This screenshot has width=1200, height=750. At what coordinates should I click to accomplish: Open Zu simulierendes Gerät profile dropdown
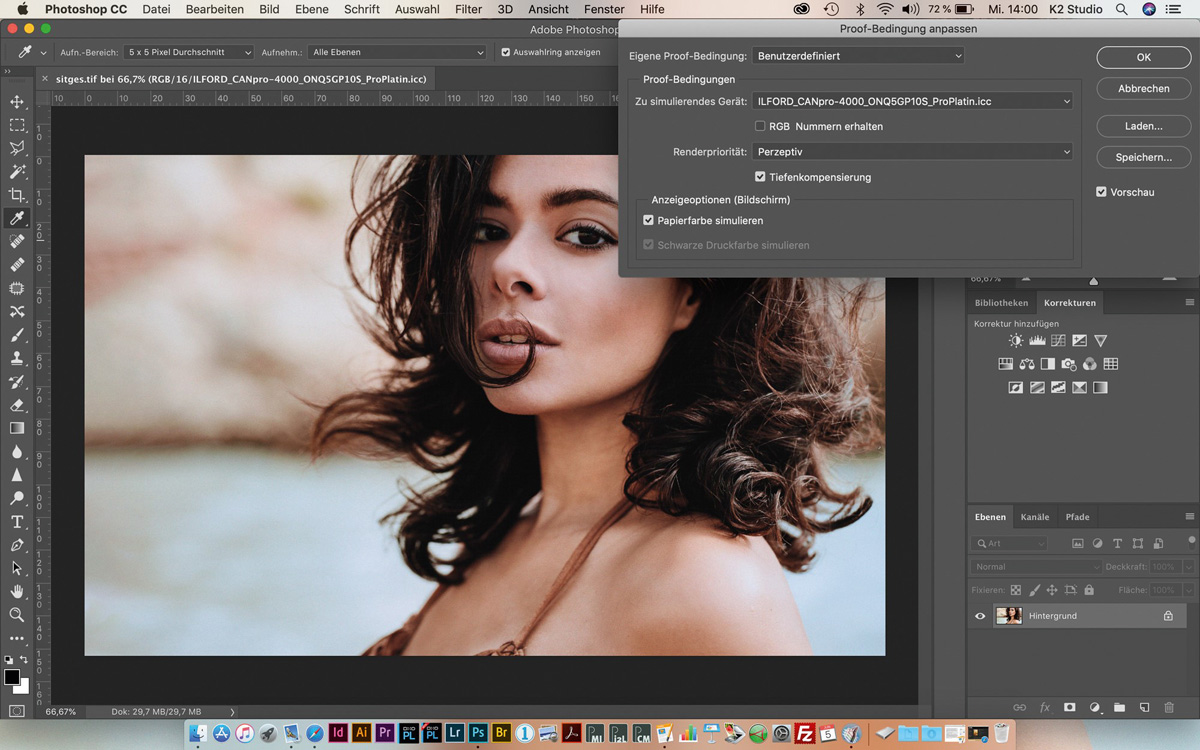point(912,101)
